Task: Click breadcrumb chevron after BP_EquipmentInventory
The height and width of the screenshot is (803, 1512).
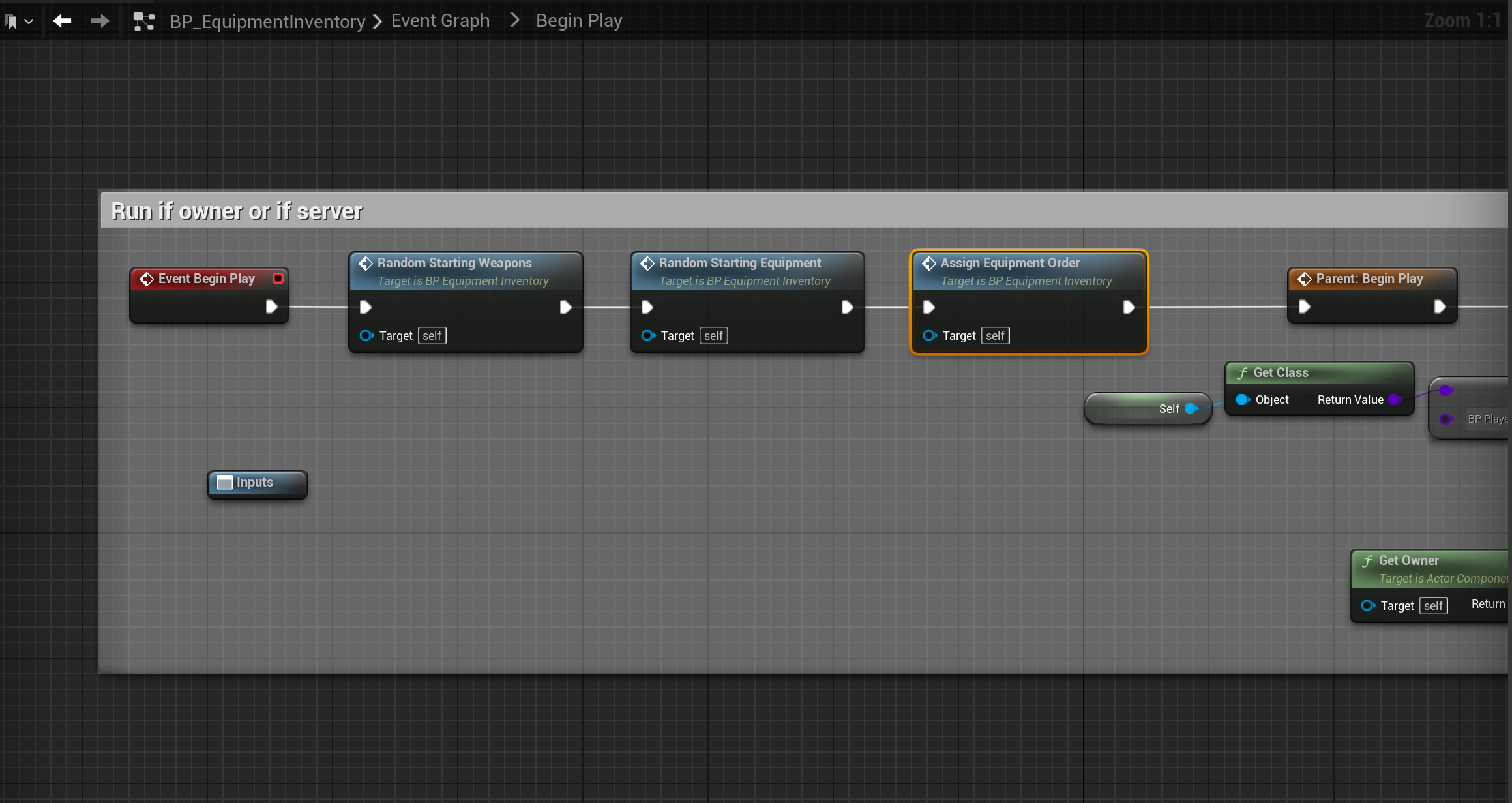Action: (x=378, y=22)
